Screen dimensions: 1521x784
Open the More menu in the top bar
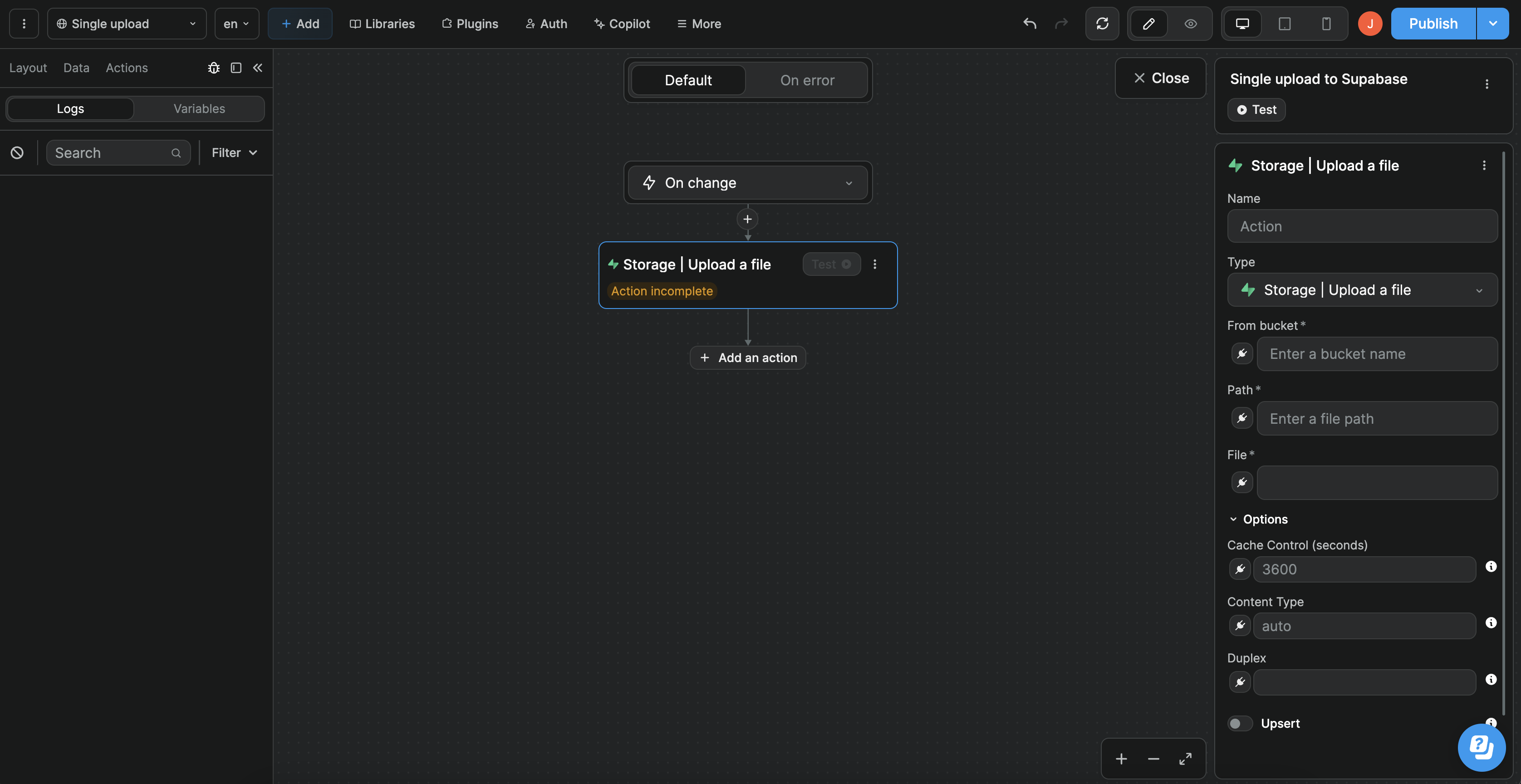tap(699, 24)
